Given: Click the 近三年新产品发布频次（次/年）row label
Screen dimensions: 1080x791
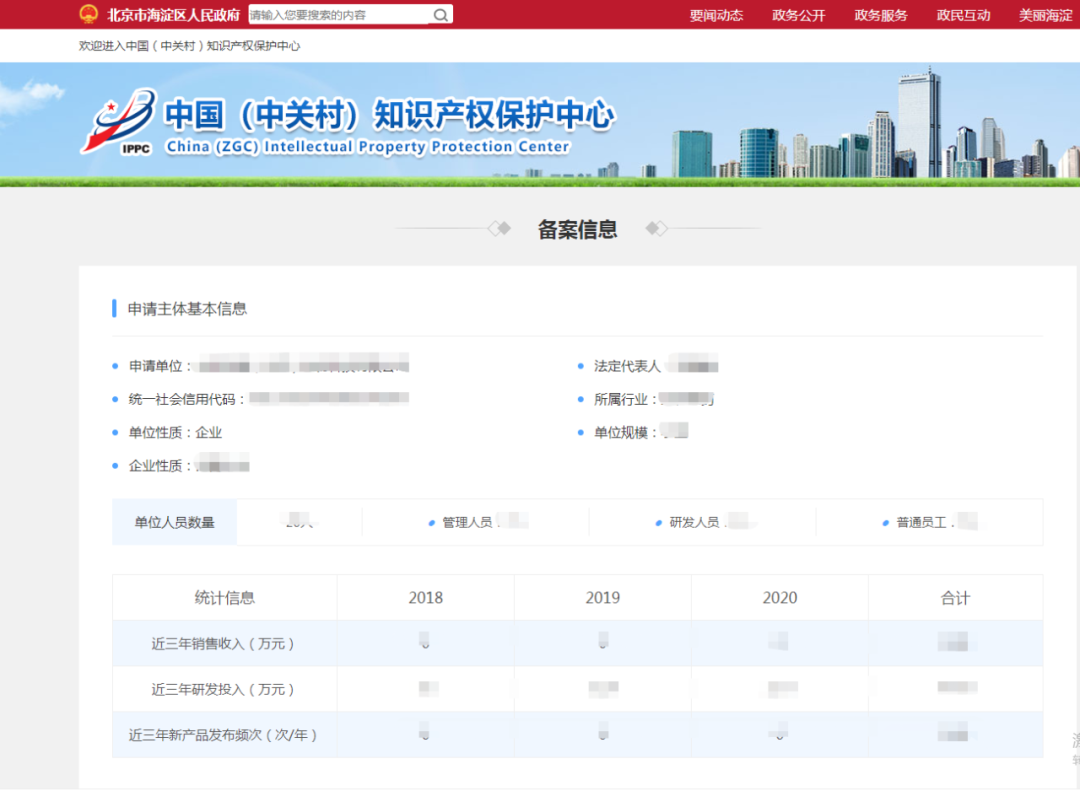Looking at the screenshot, I should [224, 735].
